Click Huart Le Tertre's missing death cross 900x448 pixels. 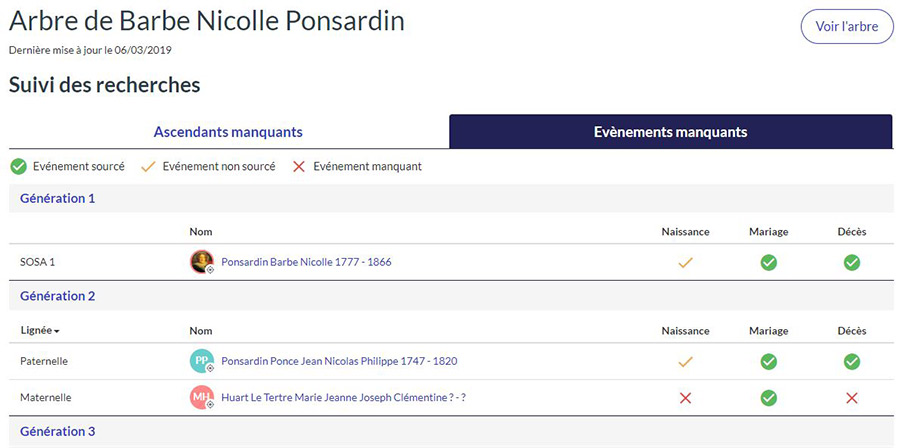click(852, 398)
